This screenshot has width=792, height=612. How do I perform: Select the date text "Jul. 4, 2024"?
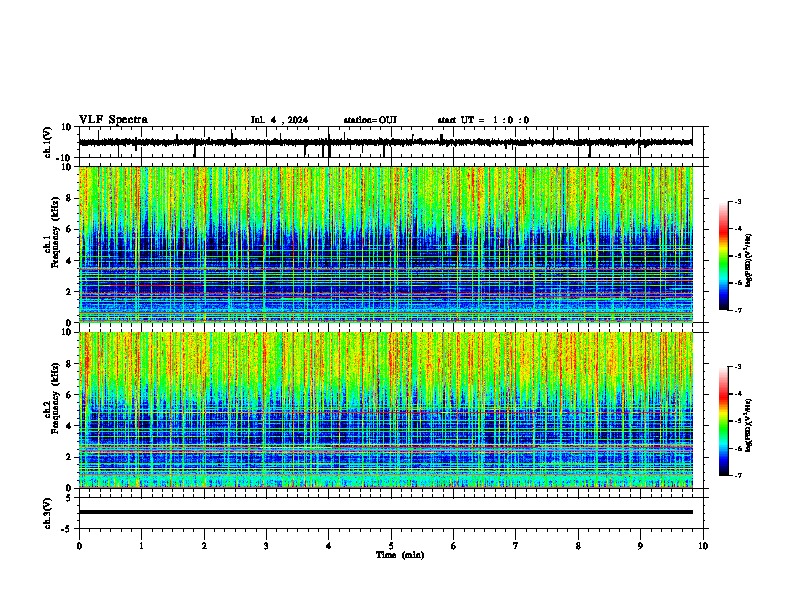[279, 120]
